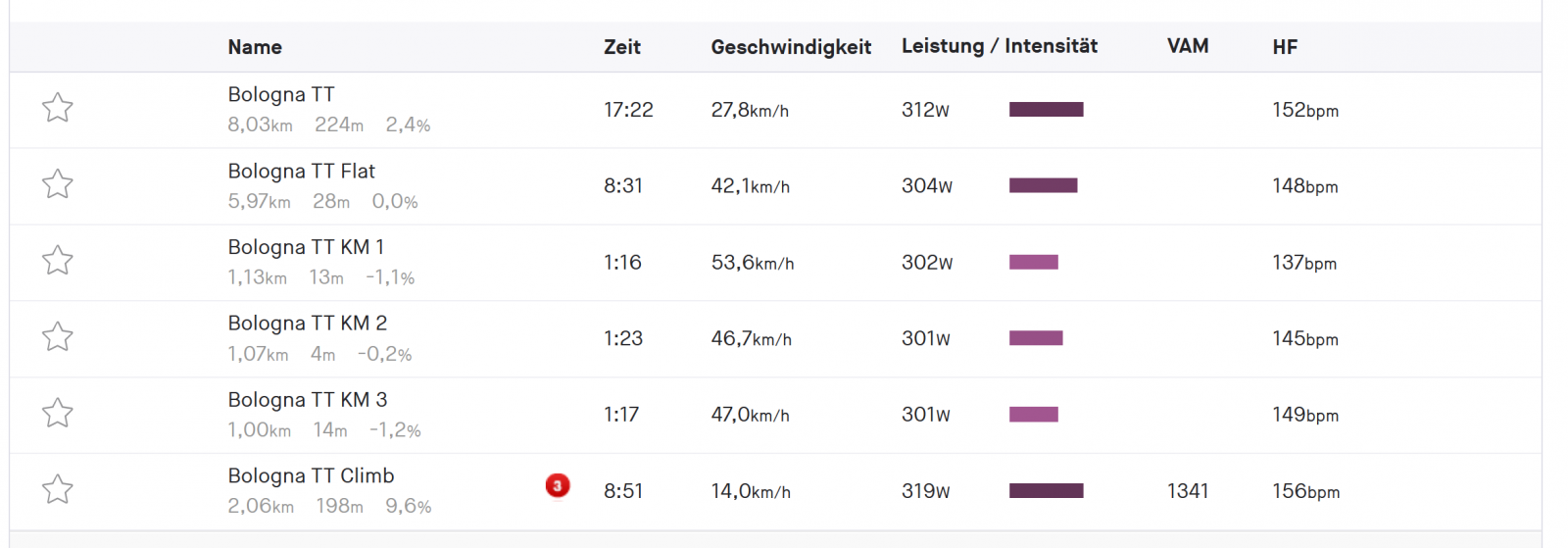Star the Bologna TT Flat segment
This screenshot has height=548, width=1568.
(58, 183)
